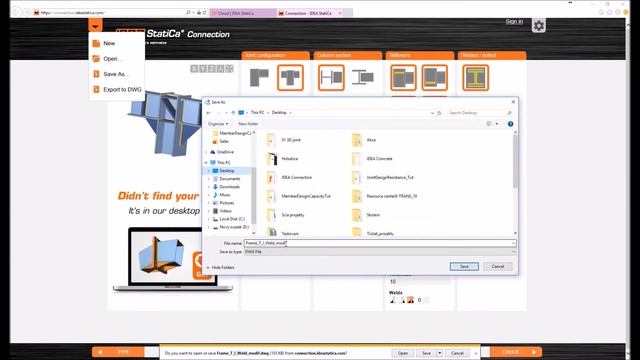Select the MemberDesignCapacityTut folder
Screen dimensions: 640x360
pyautogui.click(x=299, y=196)
